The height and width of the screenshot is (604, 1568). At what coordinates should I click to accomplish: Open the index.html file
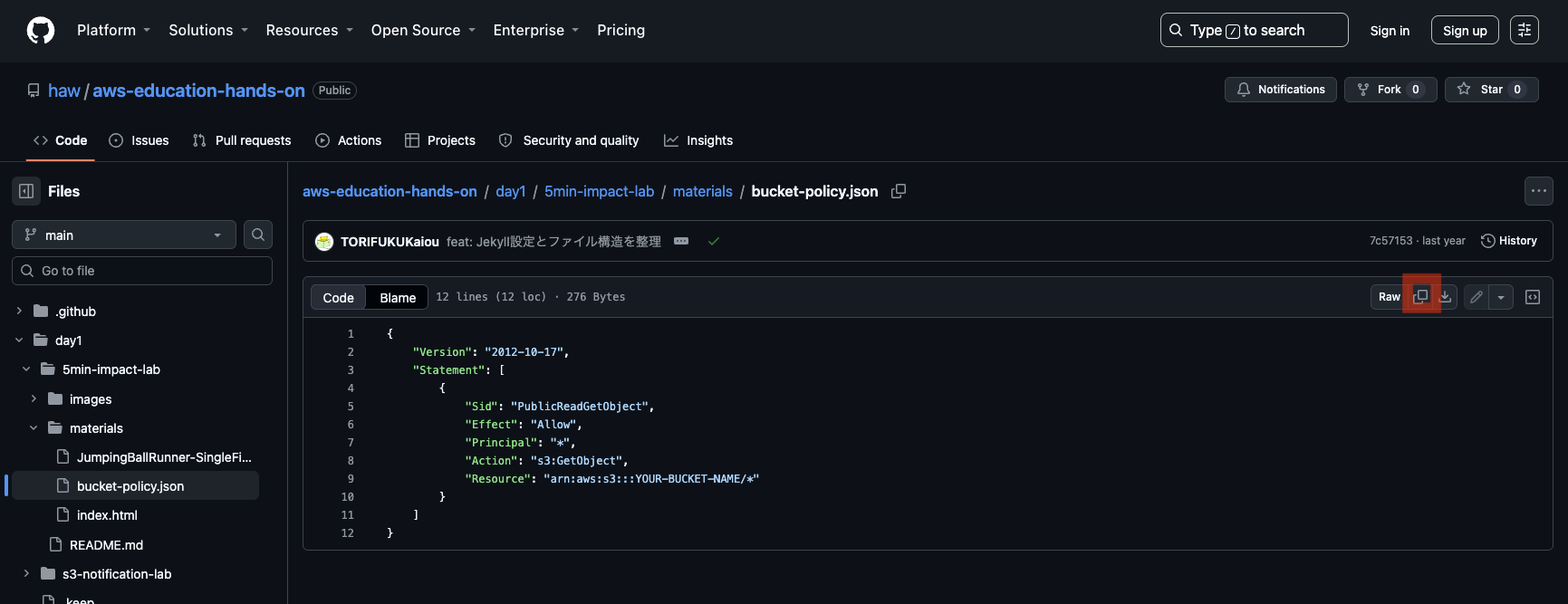(x=107, y=515)
